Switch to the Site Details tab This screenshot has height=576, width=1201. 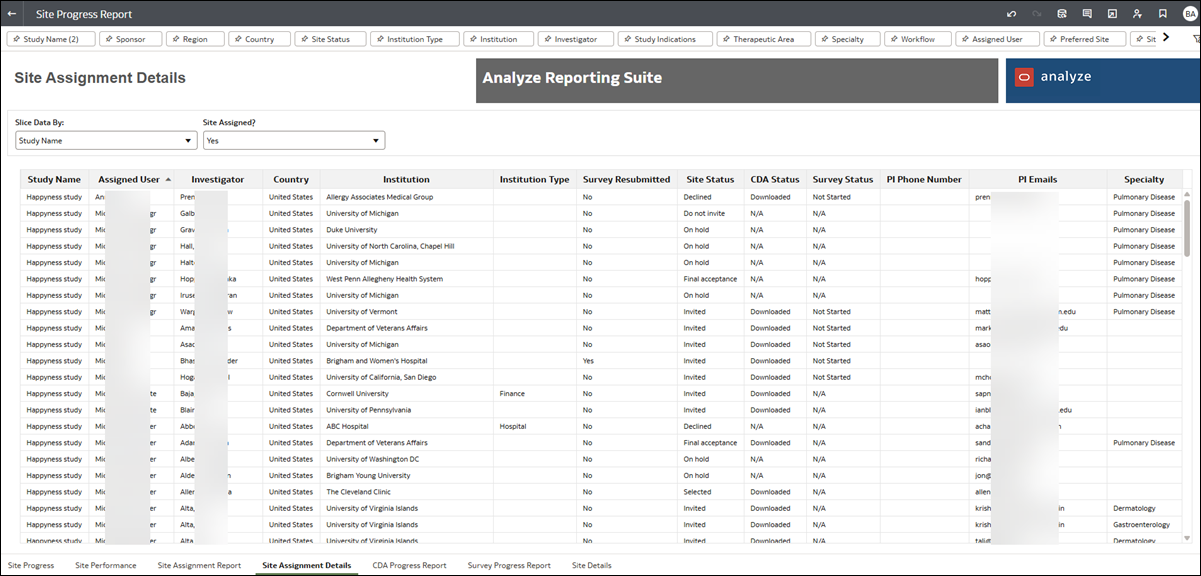592,565
